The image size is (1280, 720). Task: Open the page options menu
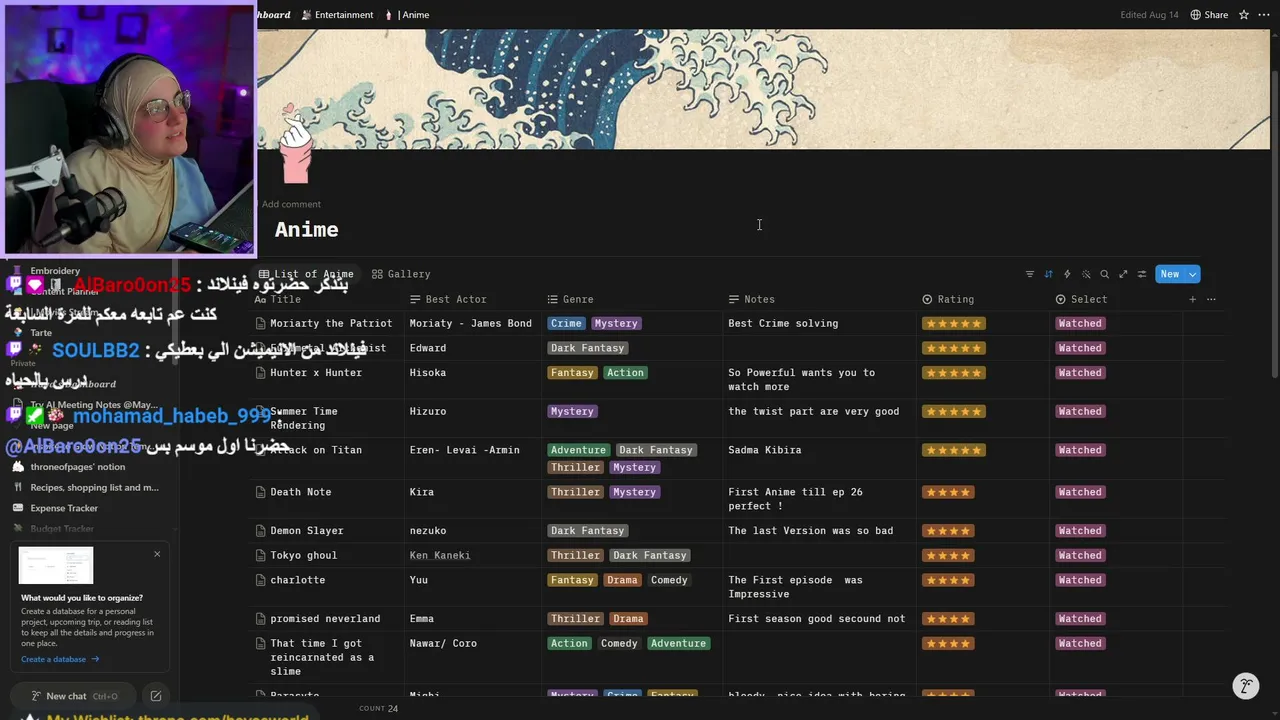[x=1264, y=15]
